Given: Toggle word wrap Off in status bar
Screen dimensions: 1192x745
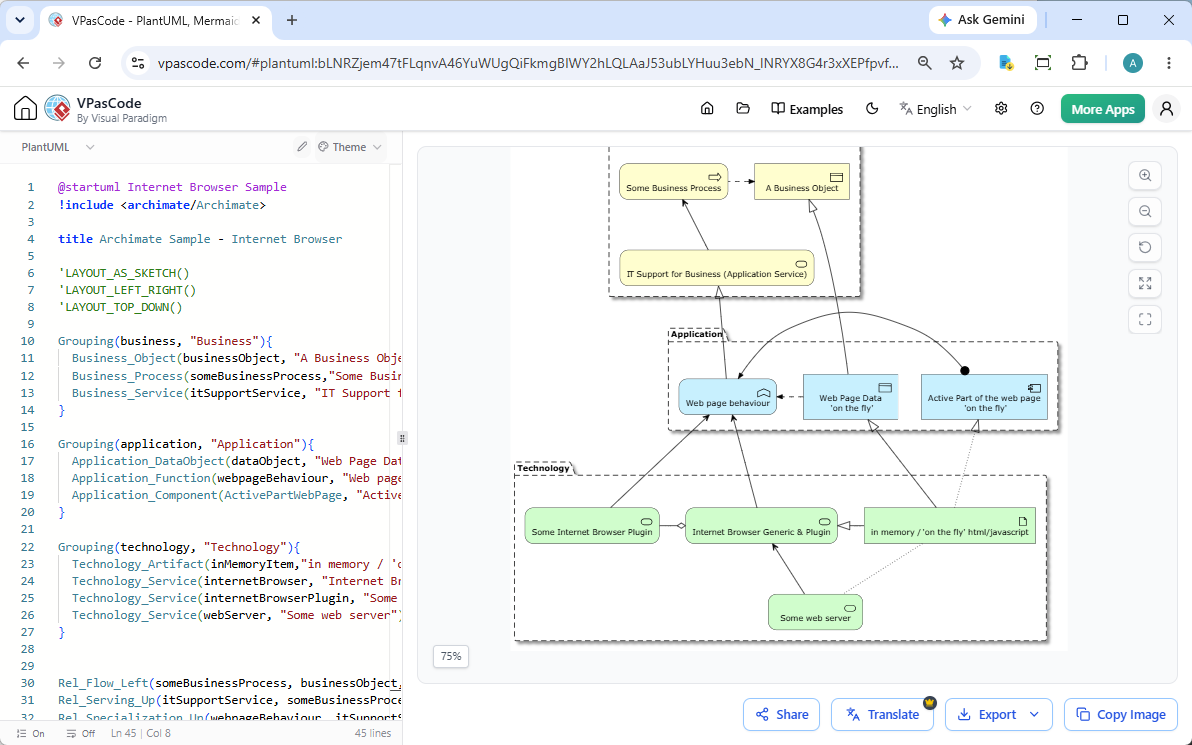Looking at the screenshot, I should pyautogui.click(x=81, y=734).
